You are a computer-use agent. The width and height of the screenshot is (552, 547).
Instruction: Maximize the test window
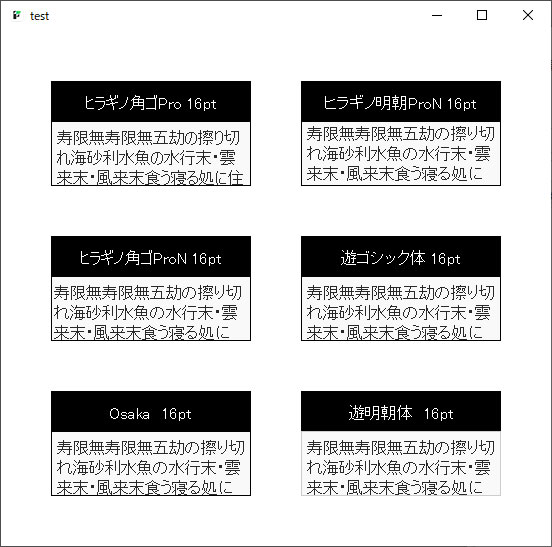point(482,15)
